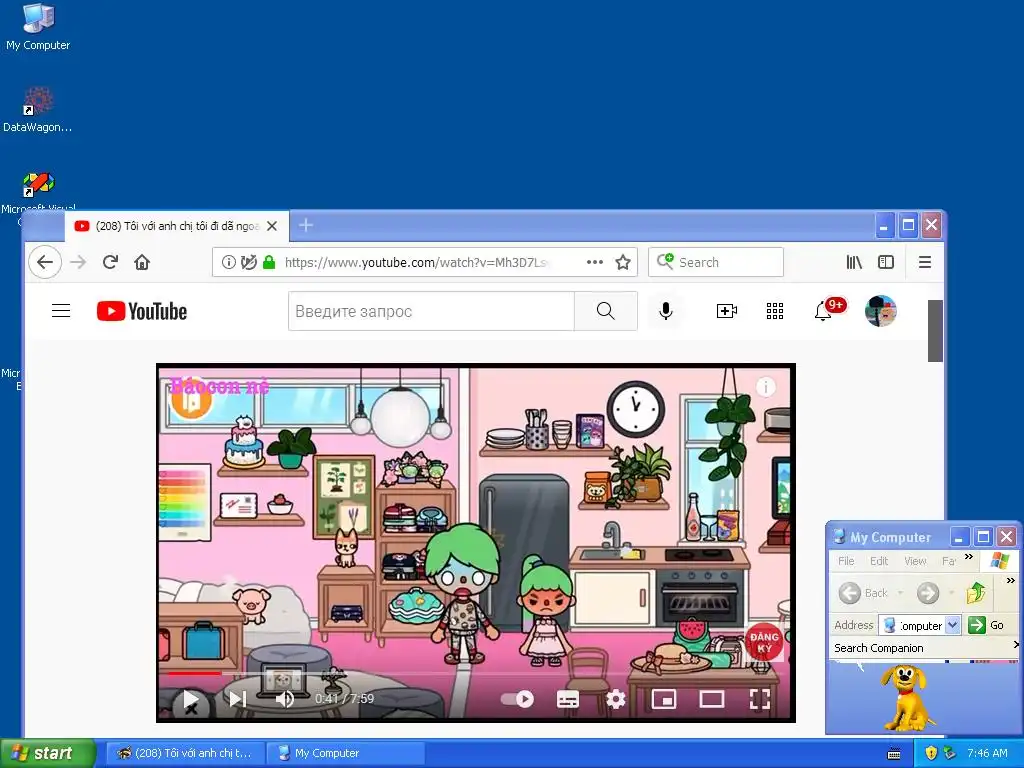This screenshot has height=768, width=1024.
Task: Select the (208) YouTube tab
Action: (176, 226)
